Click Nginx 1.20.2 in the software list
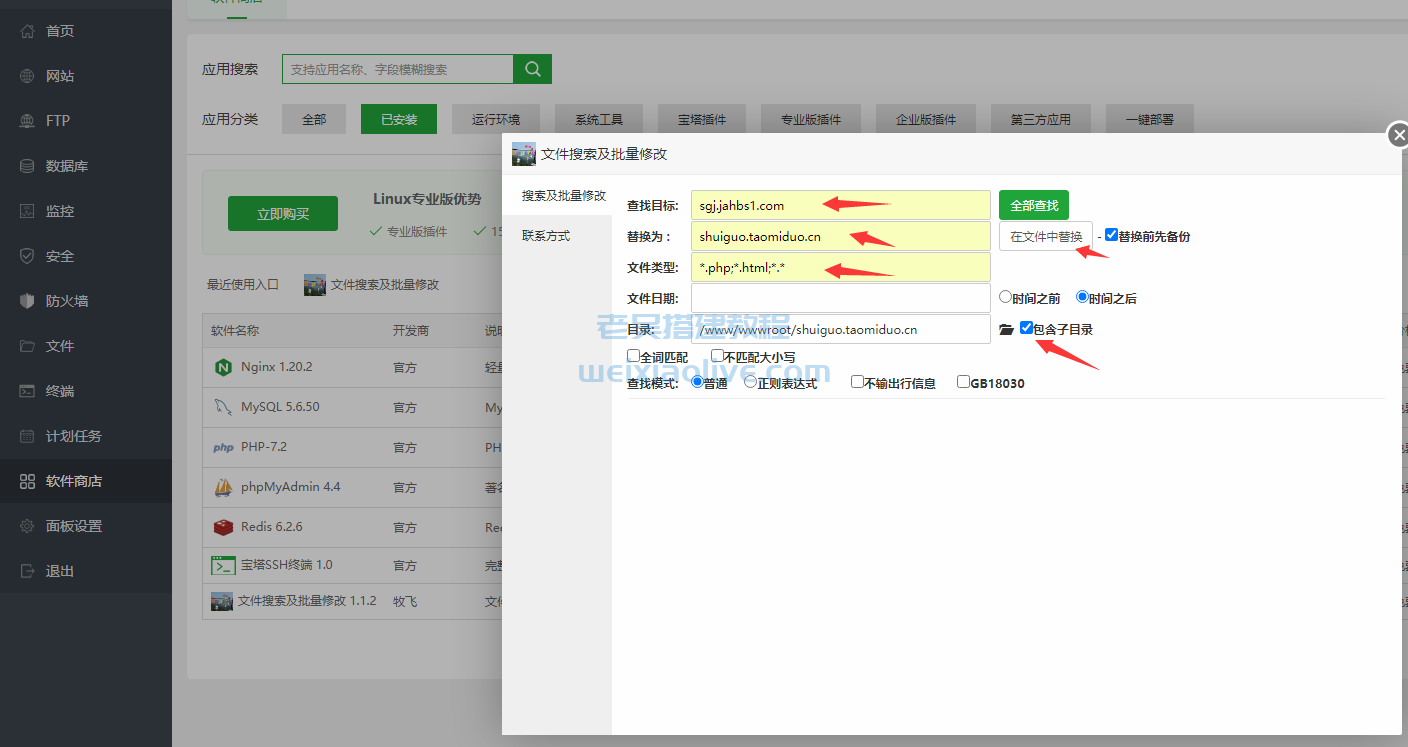This screenshot has height=747, width=1408. point(277,367)
